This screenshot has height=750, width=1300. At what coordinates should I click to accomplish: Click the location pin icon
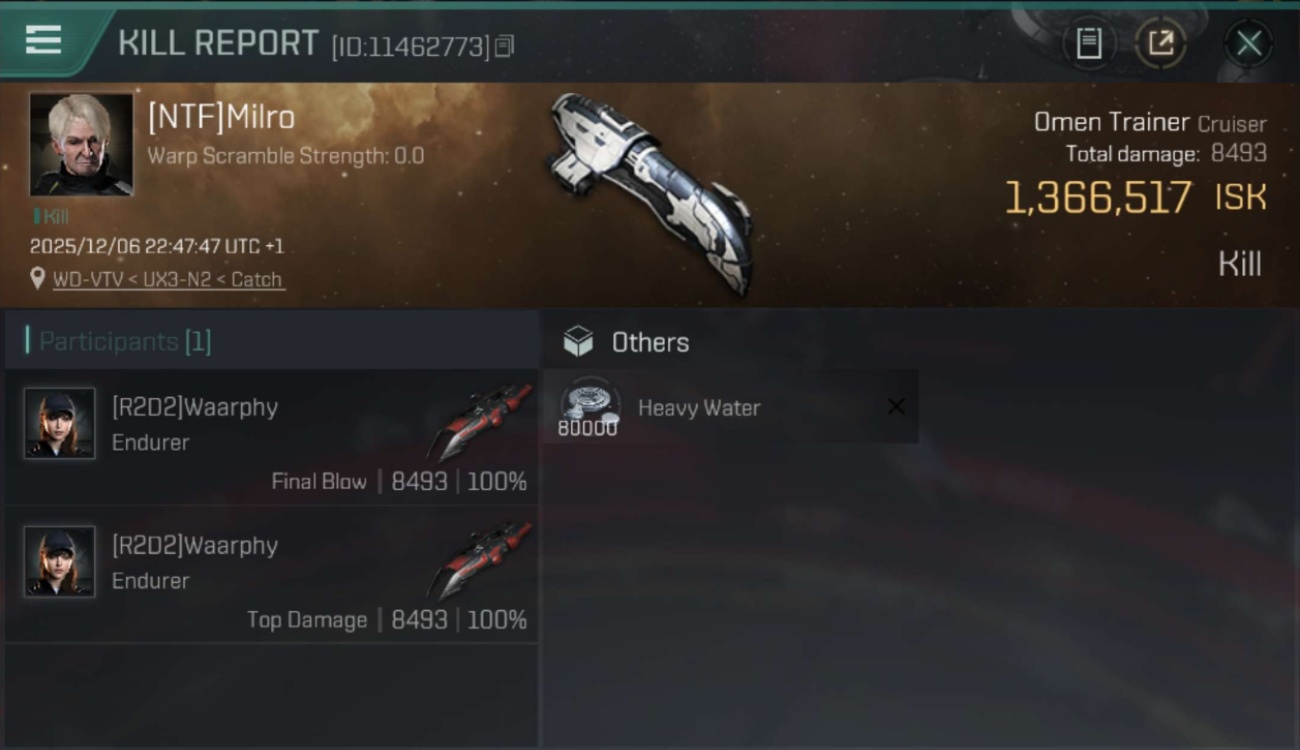click(x=38, y=279)
